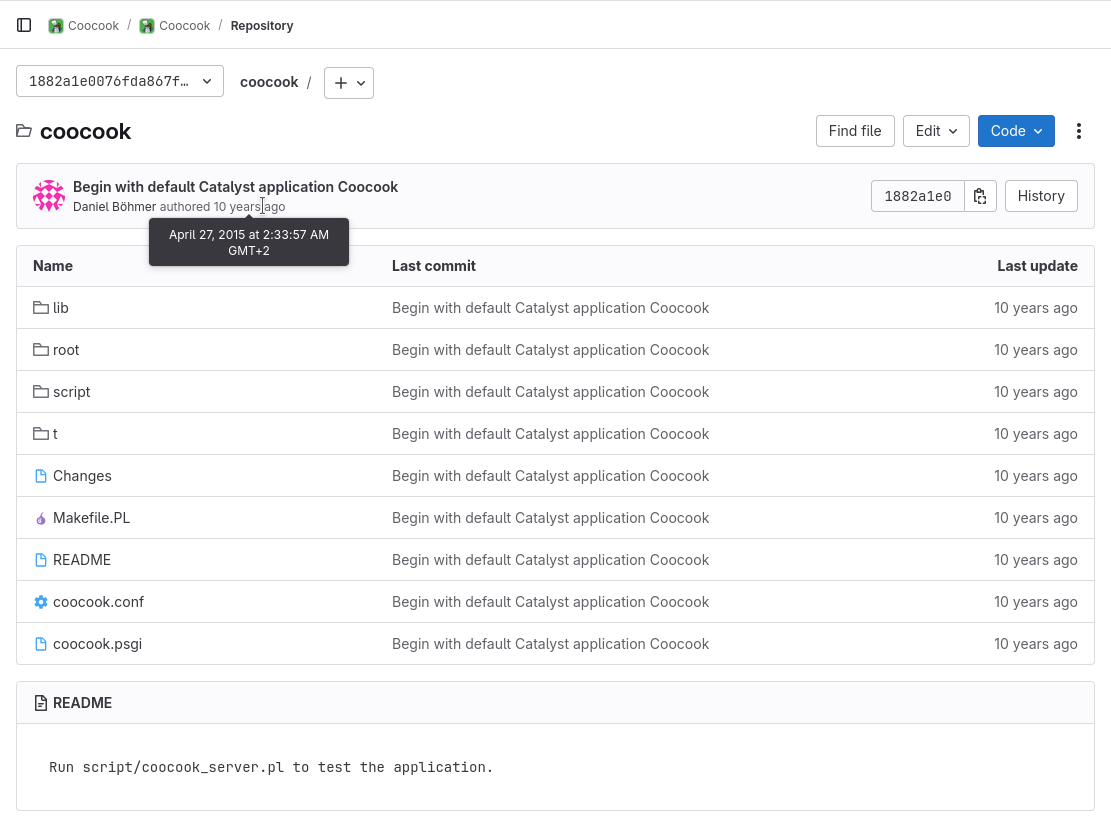Click the Last commit column header
Screen dimensions: 1111x837
click(434, 266)
